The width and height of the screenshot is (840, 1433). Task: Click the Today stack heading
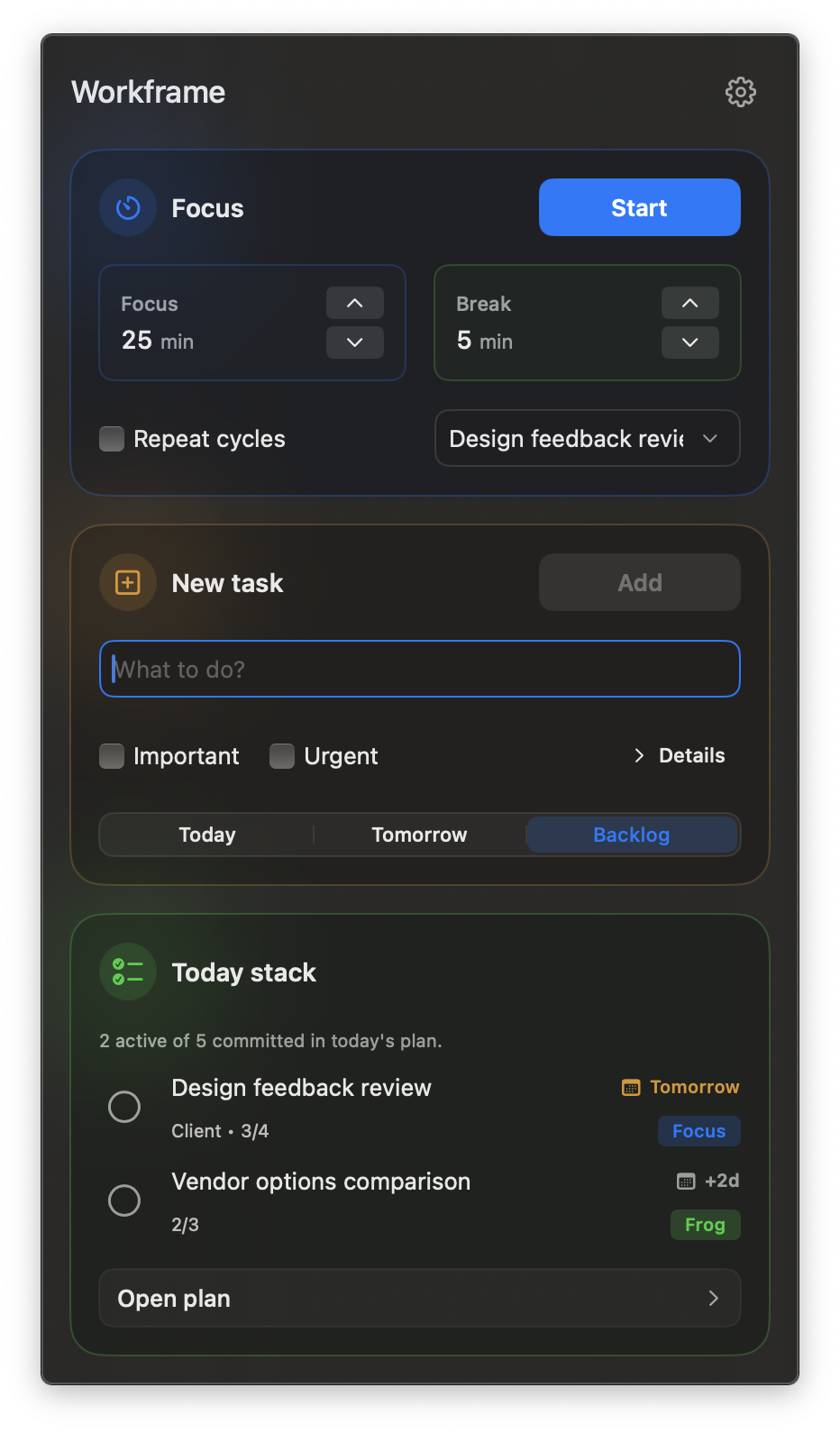click(x=244, y=972)
